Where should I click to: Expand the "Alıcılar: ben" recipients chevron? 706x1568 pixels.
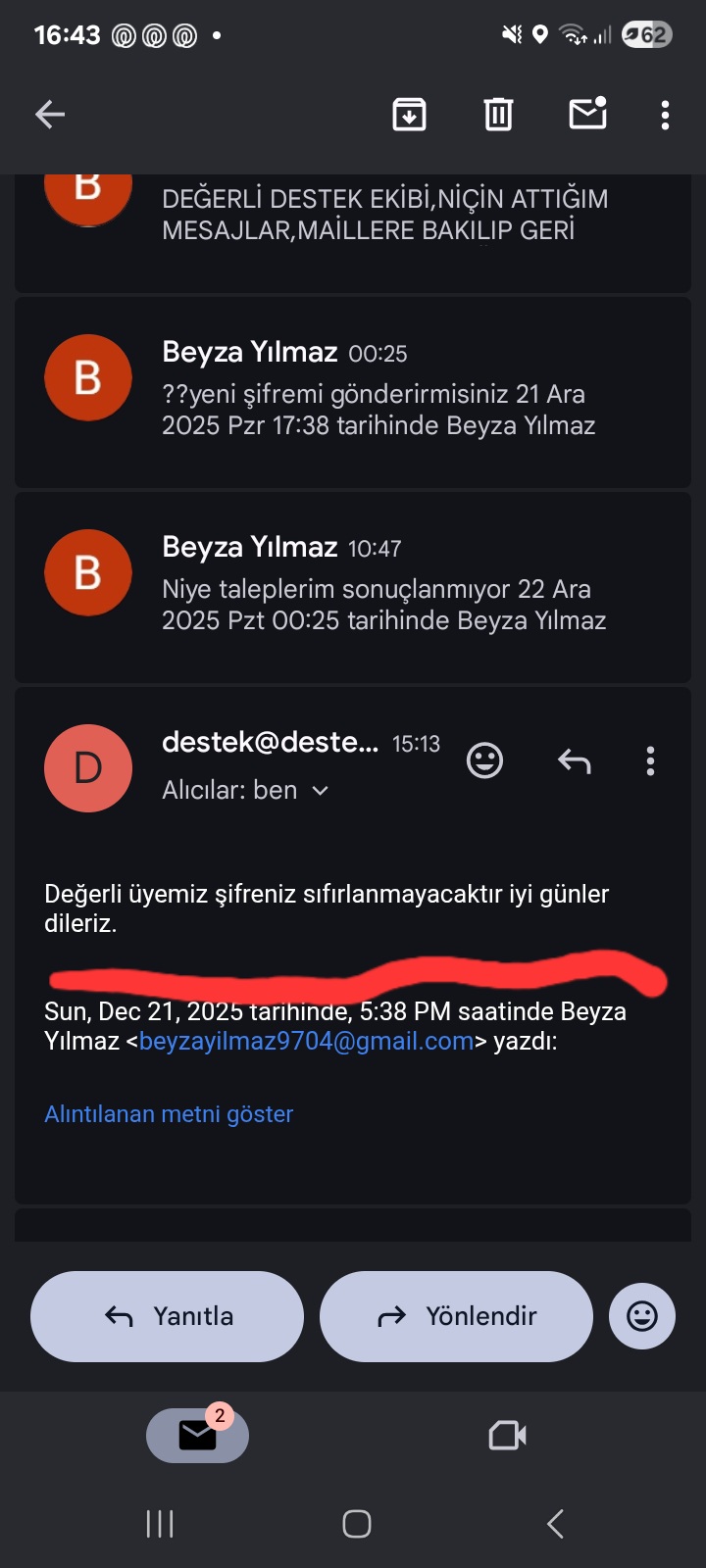(320, 791)
